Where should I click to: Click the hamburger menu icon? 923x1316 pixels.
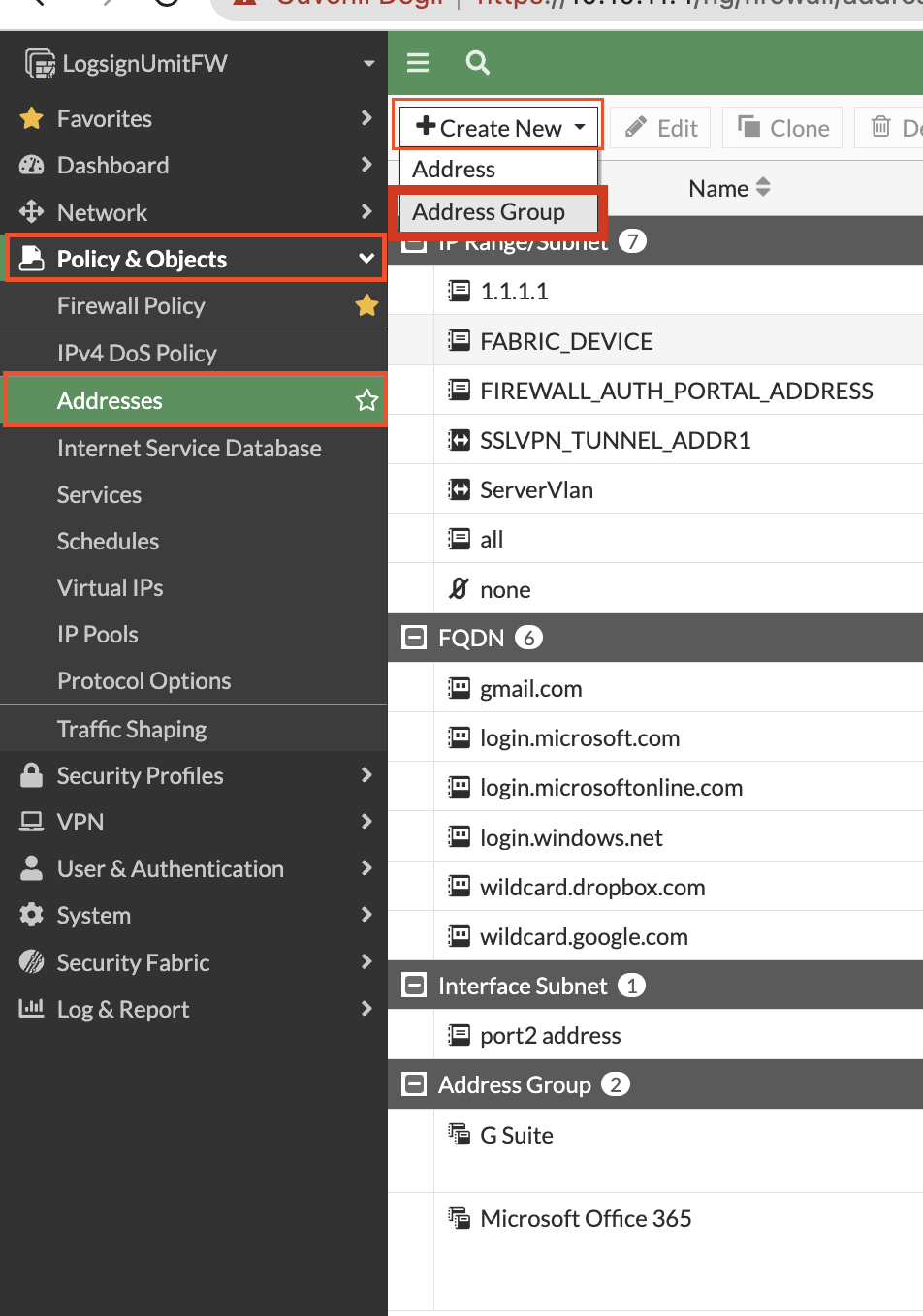click(418, 63)
